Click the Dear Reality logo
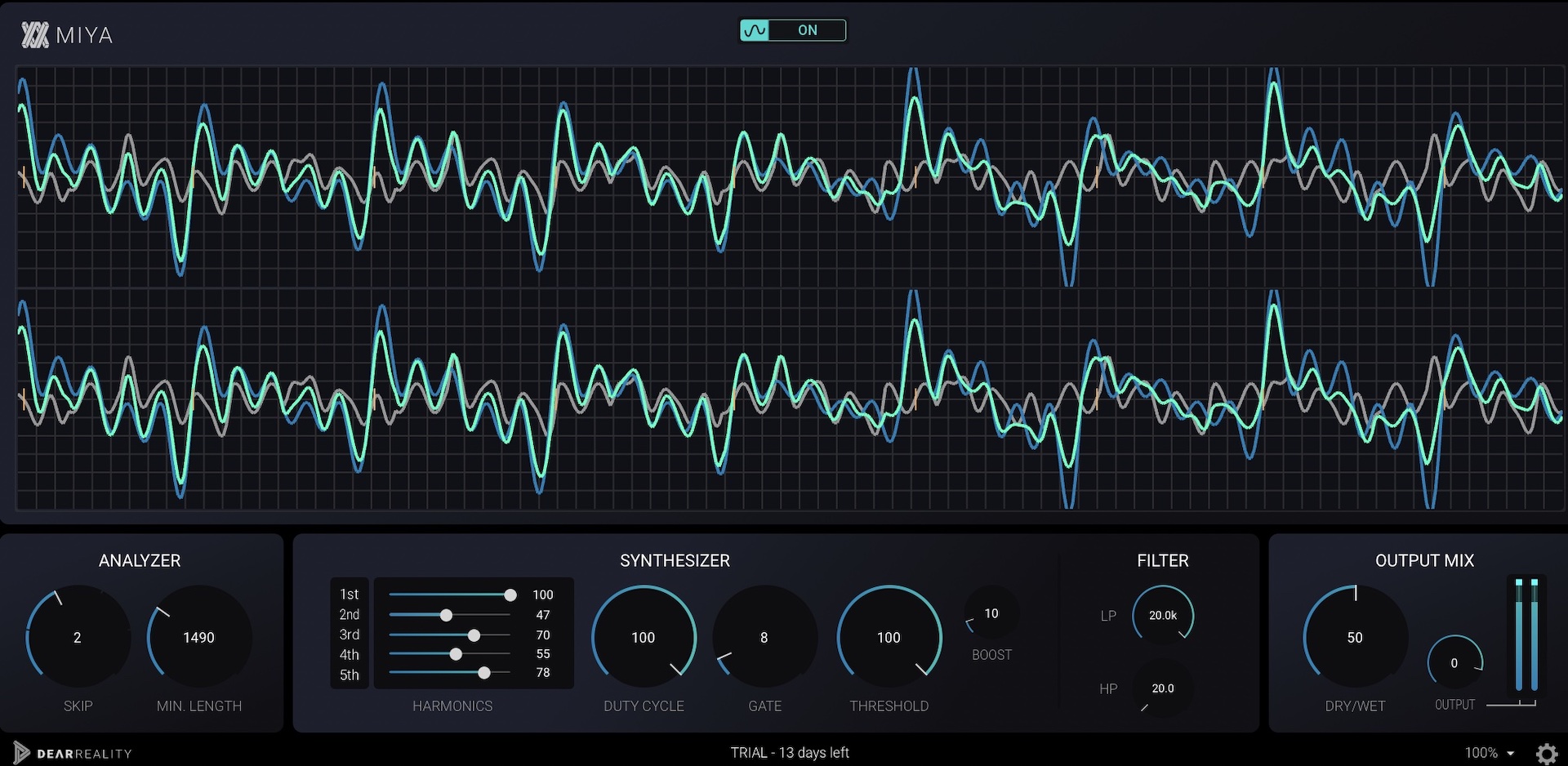1568x766 pixels. pyautogui.click(x=73, y=753)
